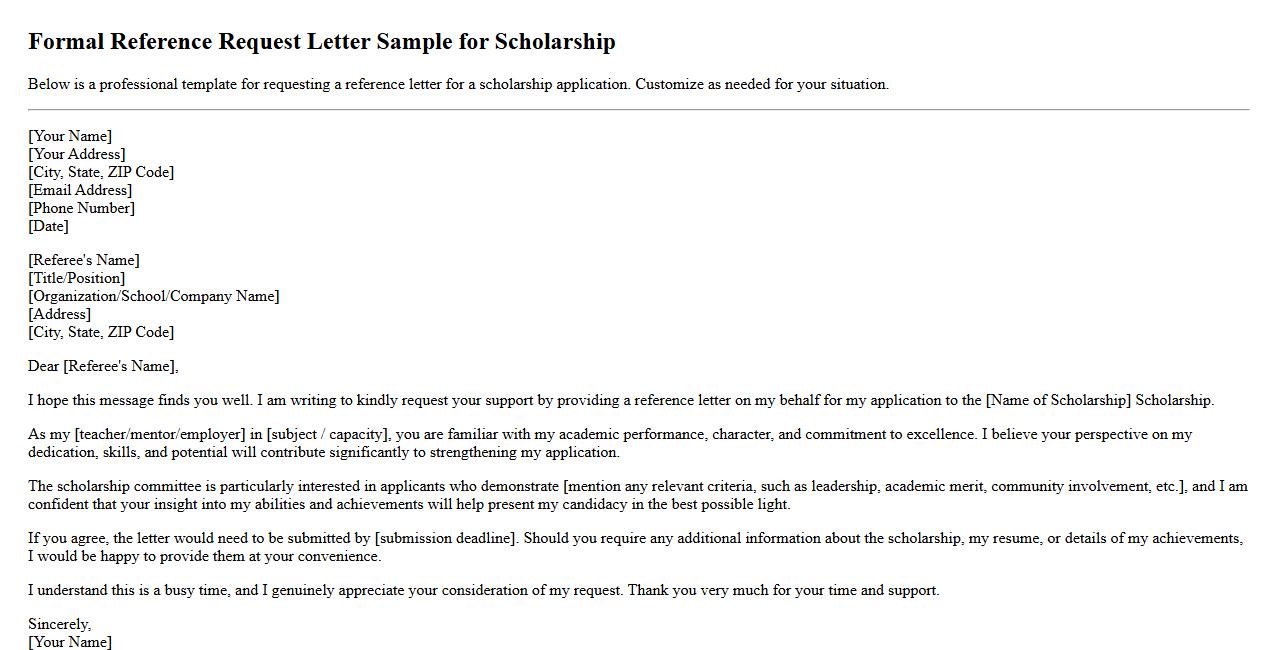Viewport: 1278px width, 650px height.
Task: Click the word Sincerely in closing
Action: pyautogui.click(x=59, y=624)
